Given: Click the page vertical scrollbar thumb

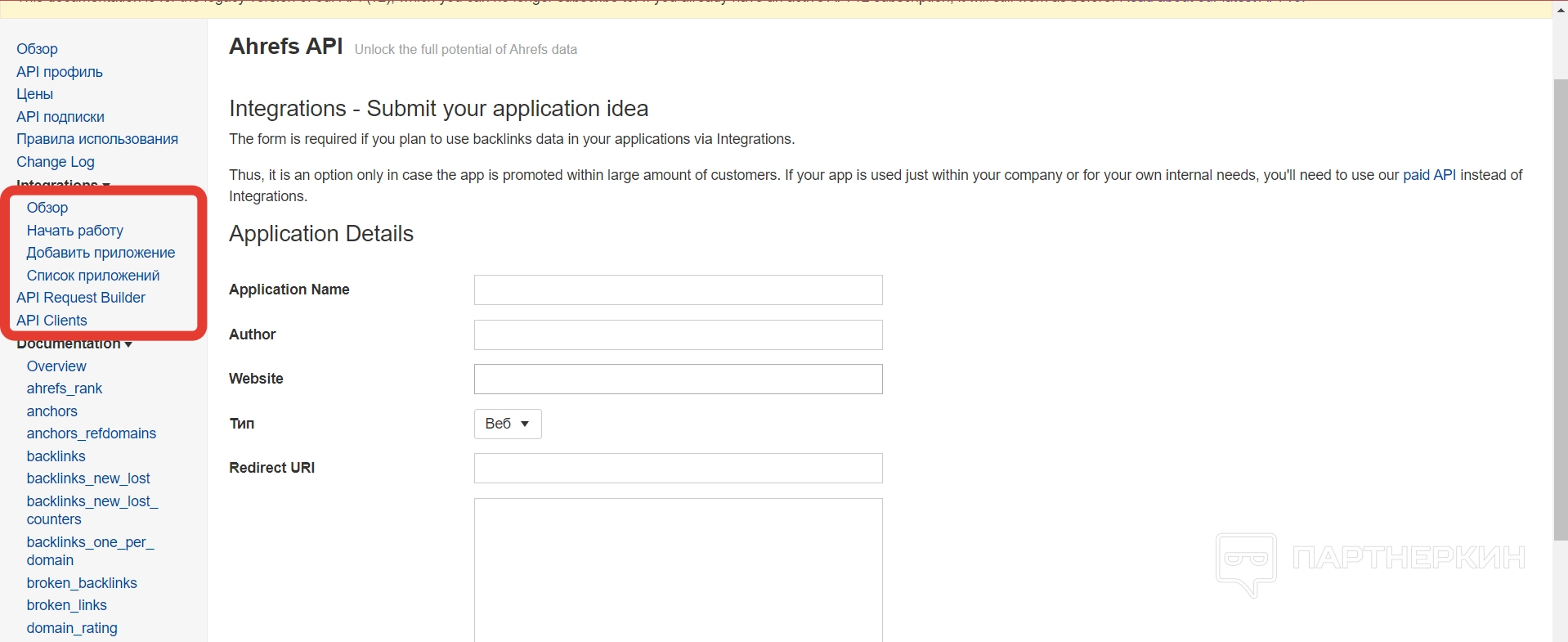Looking at the screenshot, I should [x=1561, y=310].
